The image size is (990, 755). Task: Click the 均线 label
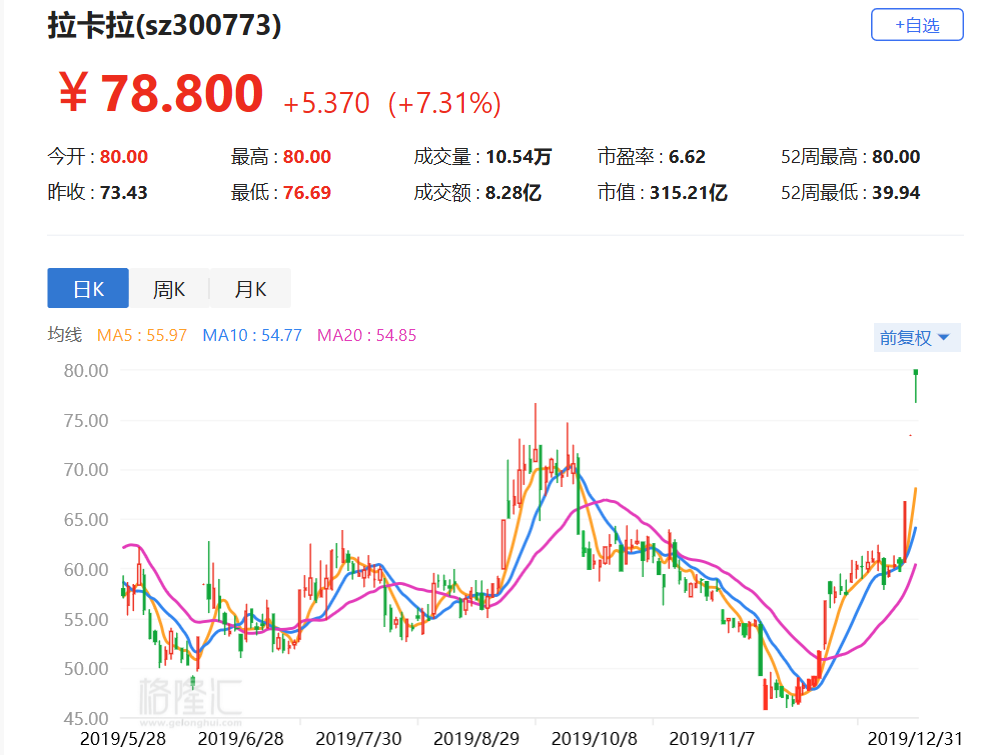click(x=64, y=335)
